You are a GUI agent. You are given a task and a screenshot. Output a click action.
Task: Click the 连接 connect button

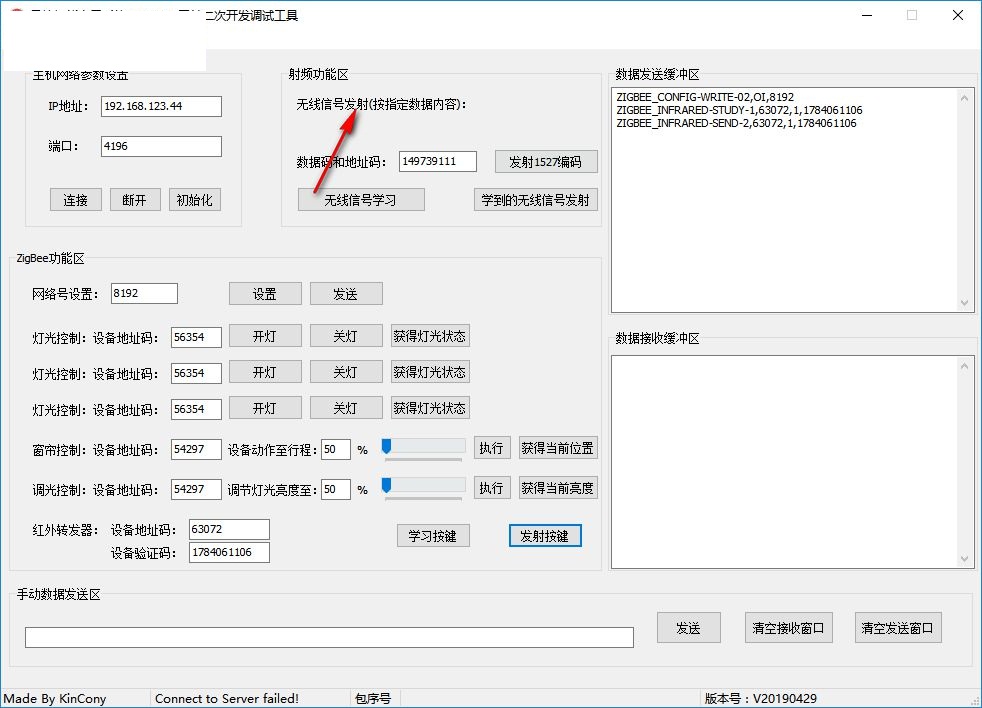[x=75, y=200]
